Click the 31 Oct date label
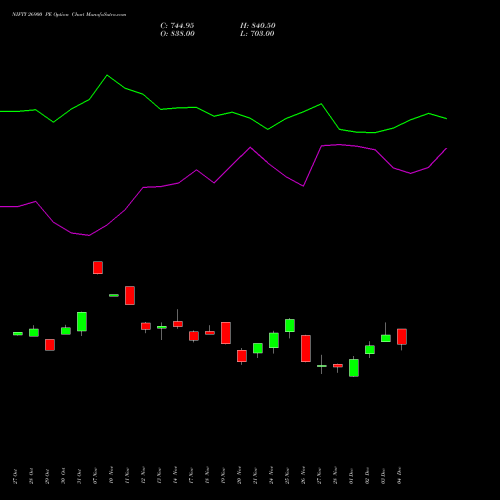This screenshot has width=500, height=500. [x=79, y=476]
